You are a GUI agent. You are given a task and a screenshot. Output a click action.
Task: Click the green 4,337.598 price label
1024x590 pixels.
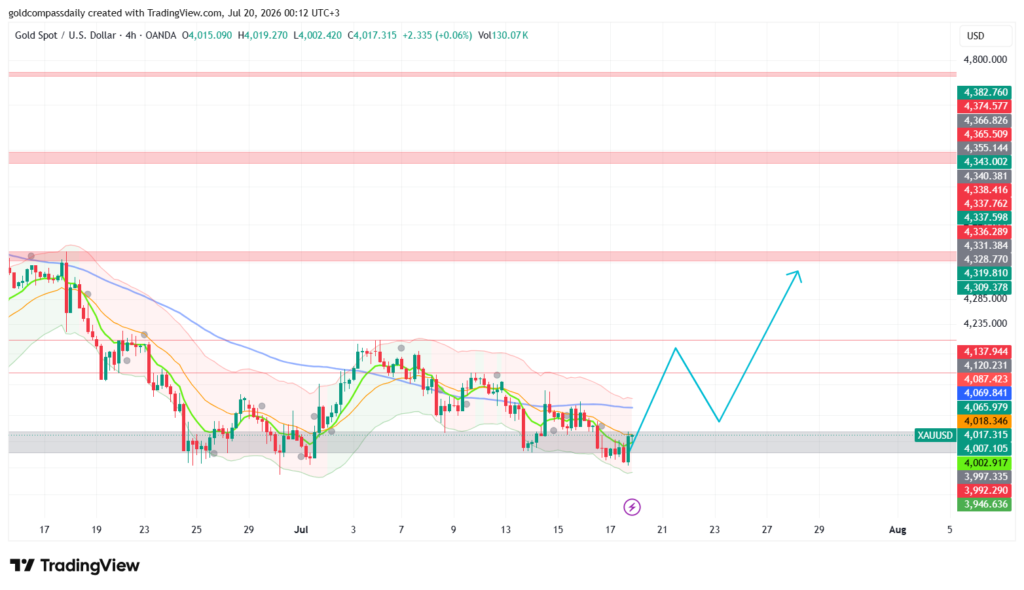(x=985, y=217)
